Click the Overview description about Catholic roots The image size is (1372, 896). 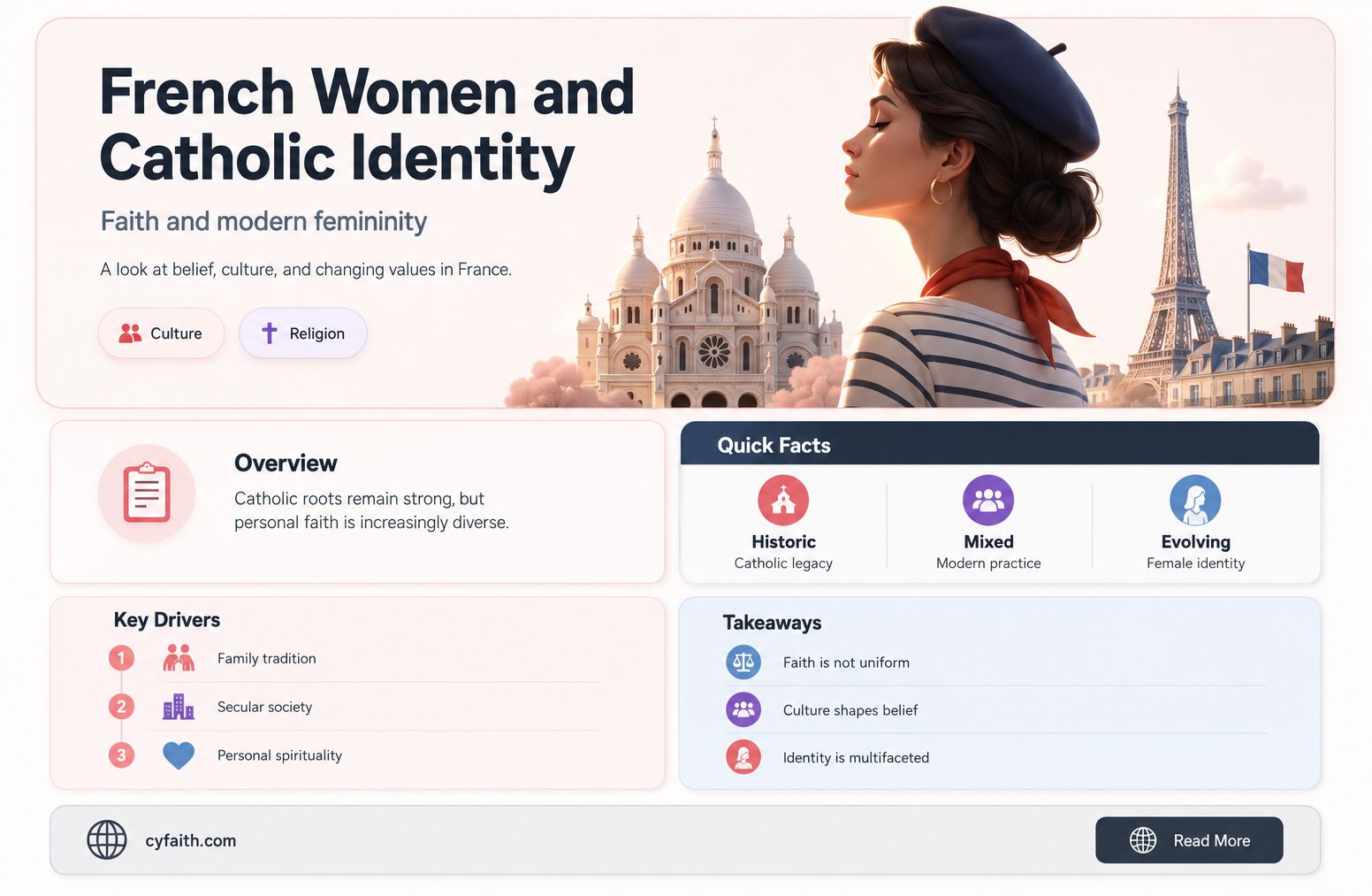(x=371, y=510)
